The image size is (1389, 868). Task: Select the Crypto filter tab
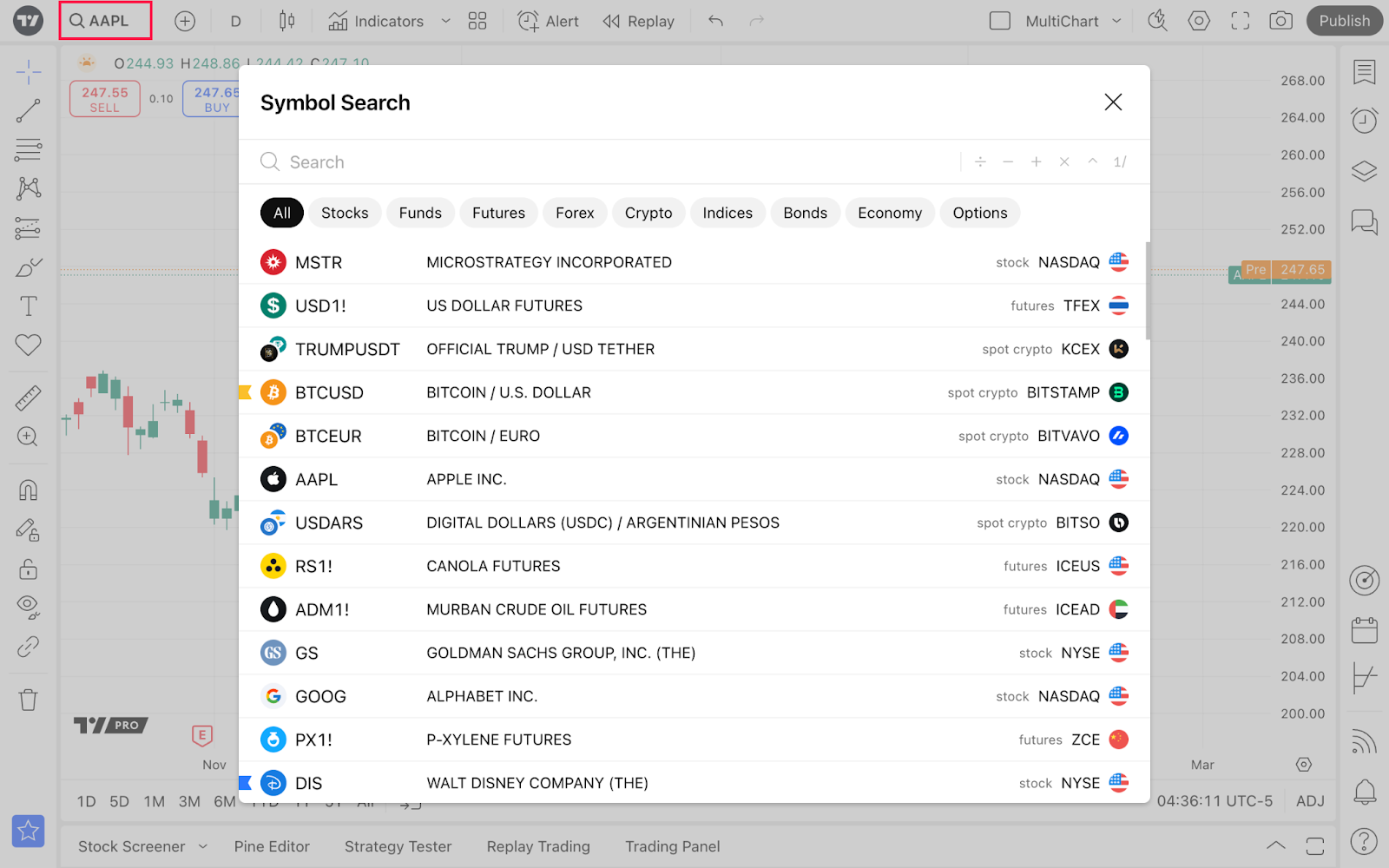click(648, 213)
